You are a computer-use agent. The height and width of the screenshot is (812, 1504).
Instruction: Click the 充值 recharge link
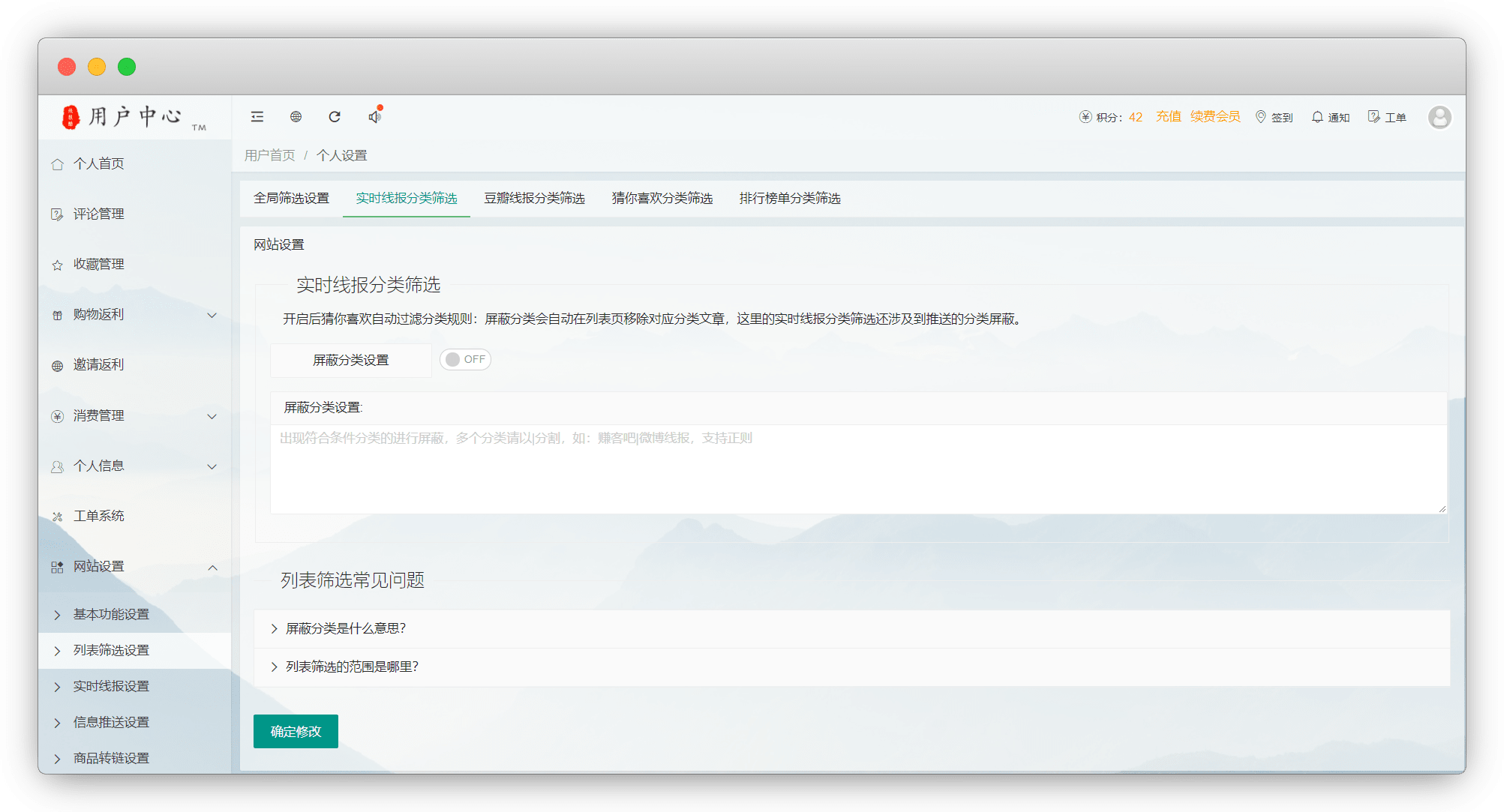click(x=1168, y=116)
